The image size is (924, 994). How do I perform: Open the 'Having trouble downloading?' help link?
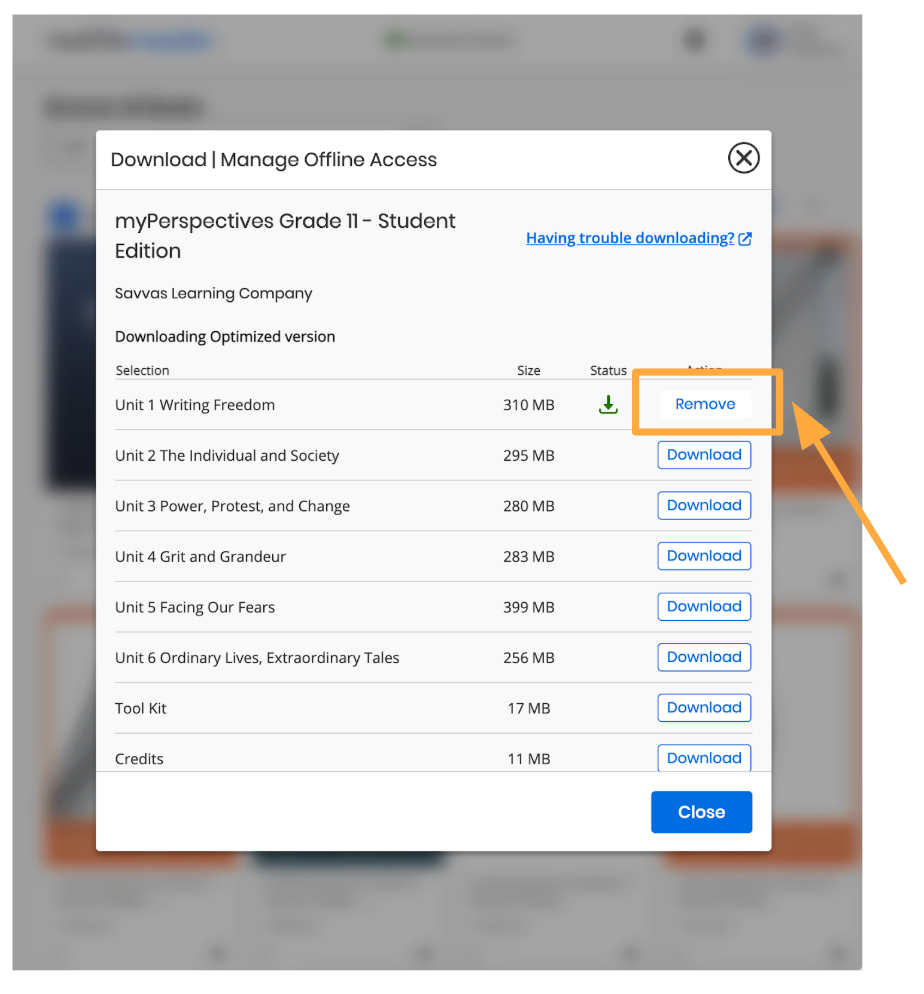pos(630,238)
